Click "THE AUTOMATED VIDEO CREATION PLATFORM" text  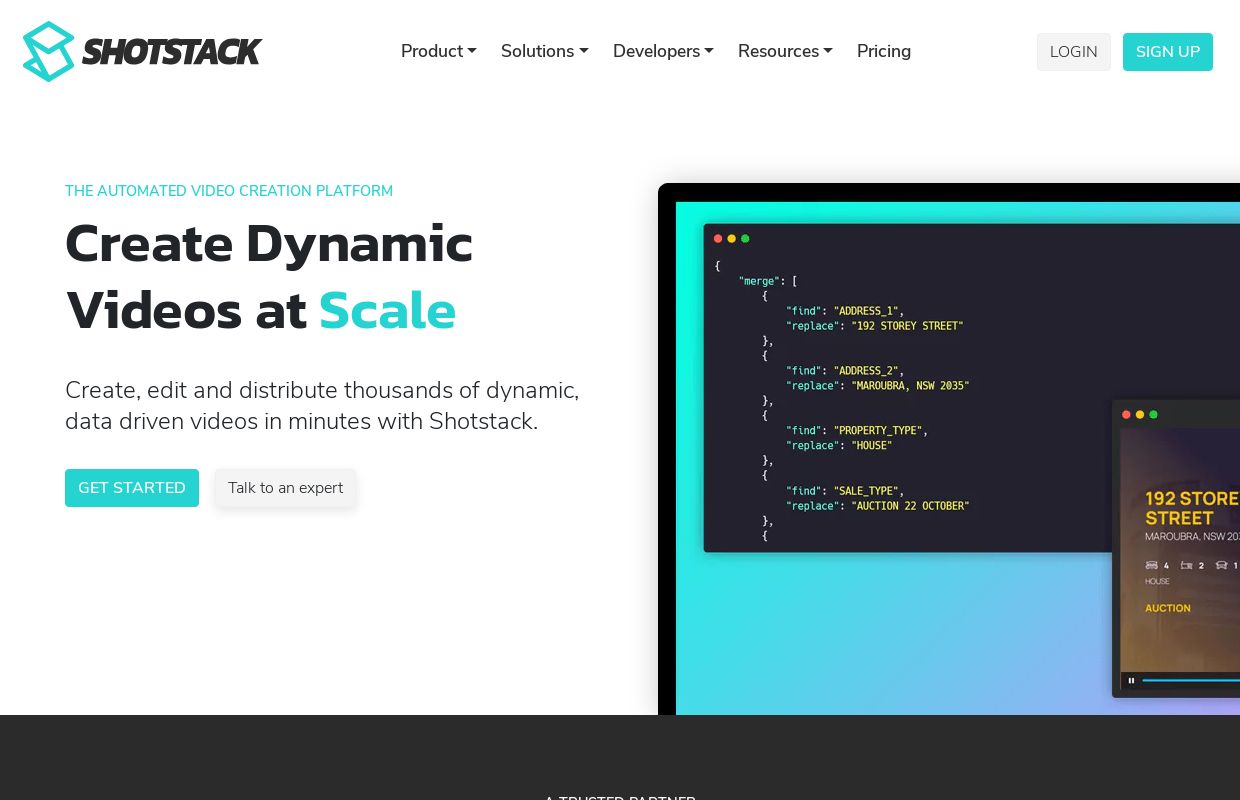[x=229, y=191]
